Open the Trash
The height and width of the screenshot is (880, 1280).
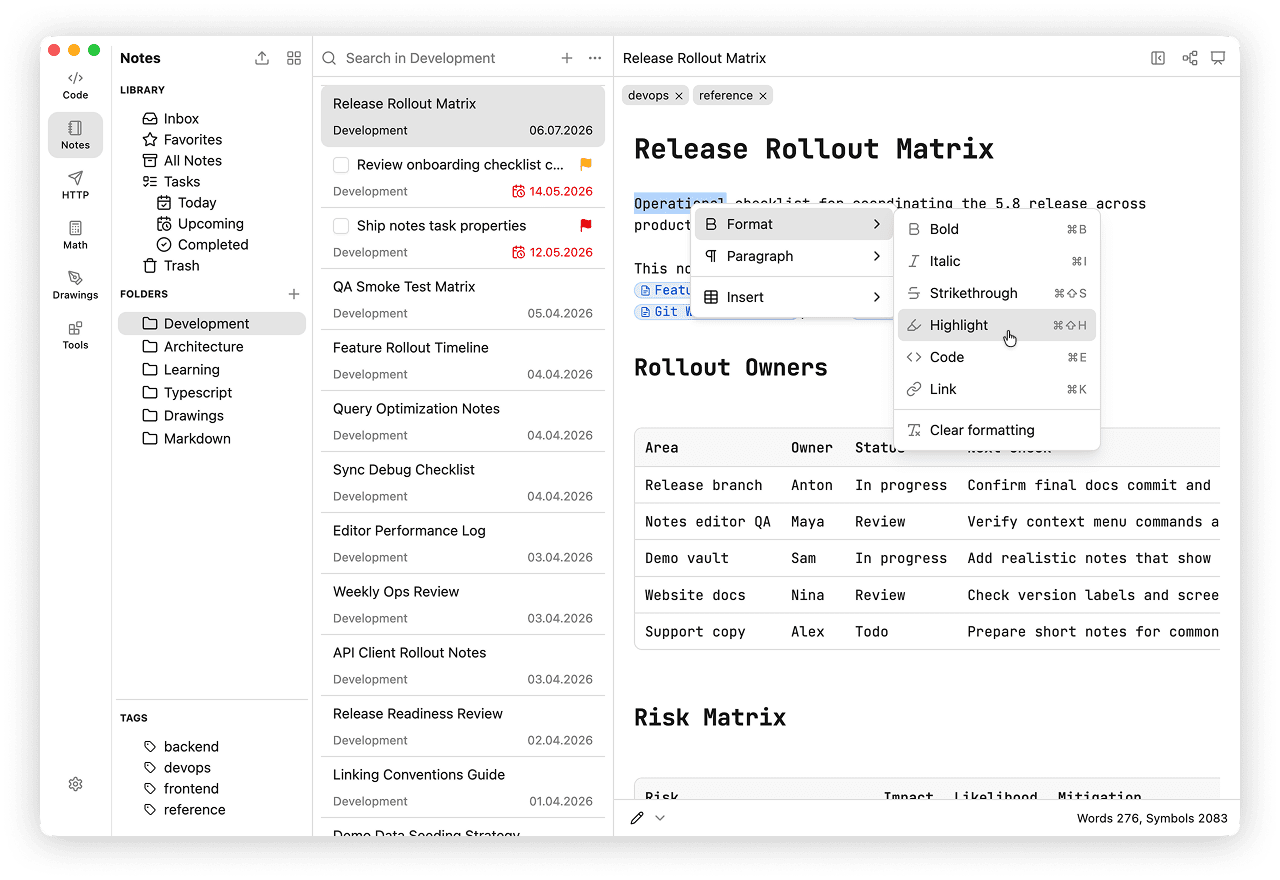[181, 266]
